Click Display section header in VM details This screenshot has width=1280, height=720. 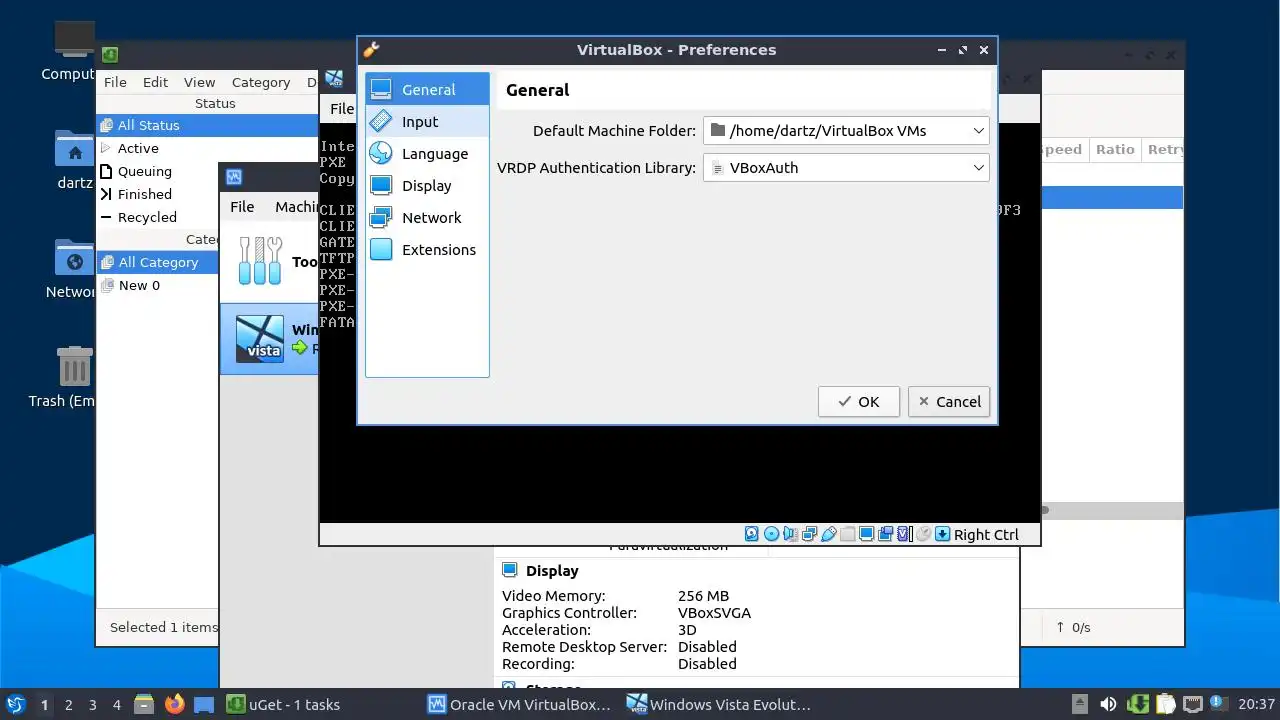point(552,571)
